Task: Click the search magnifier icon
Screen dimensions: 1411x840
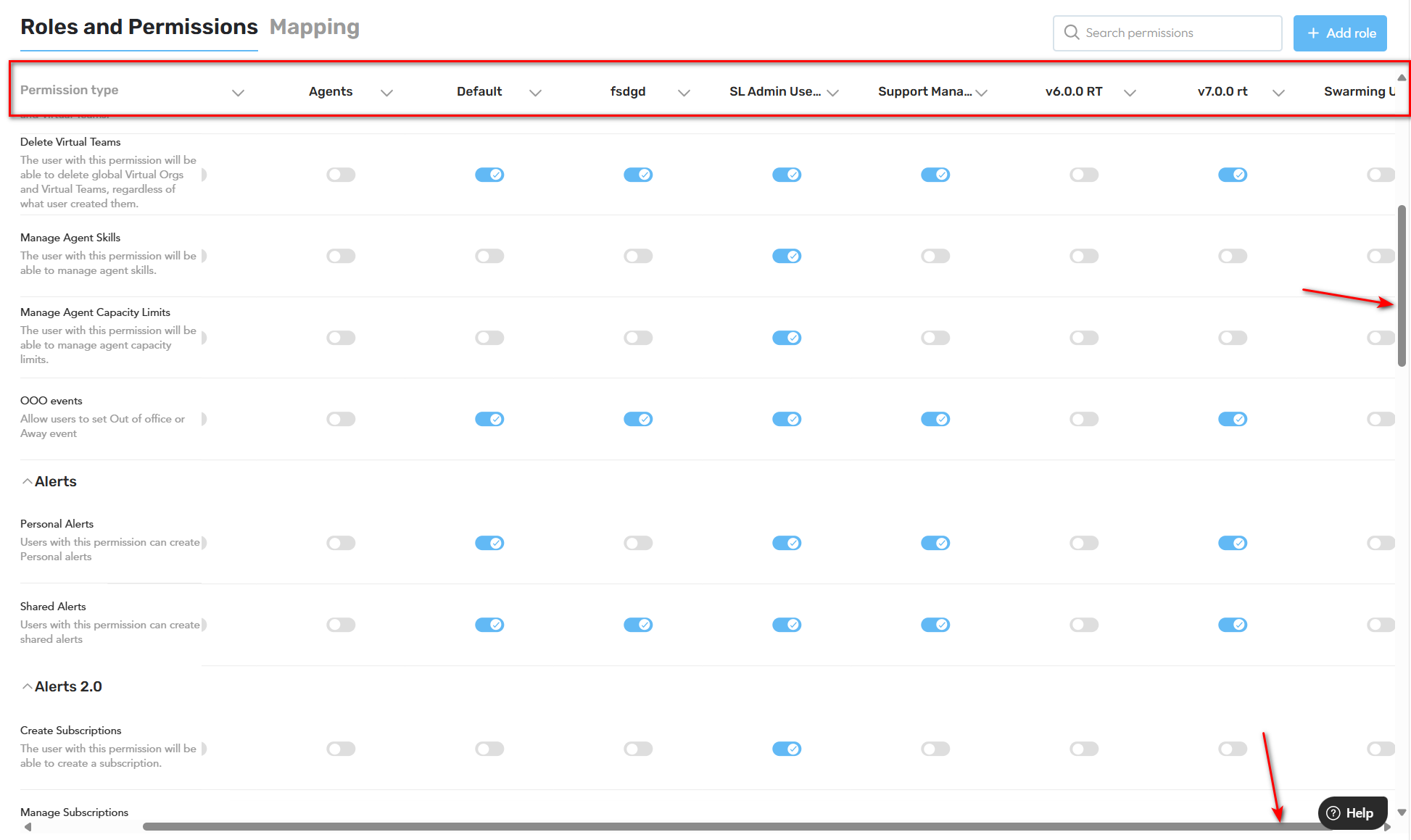Action: tap(1071, 33)
